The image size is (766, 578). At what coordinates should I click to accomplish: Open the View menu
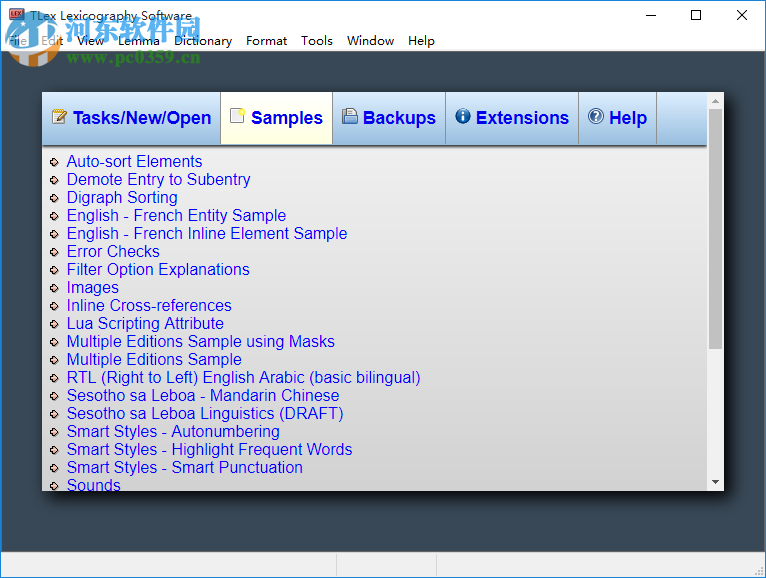pyautogui.click(x=90, y=41)
